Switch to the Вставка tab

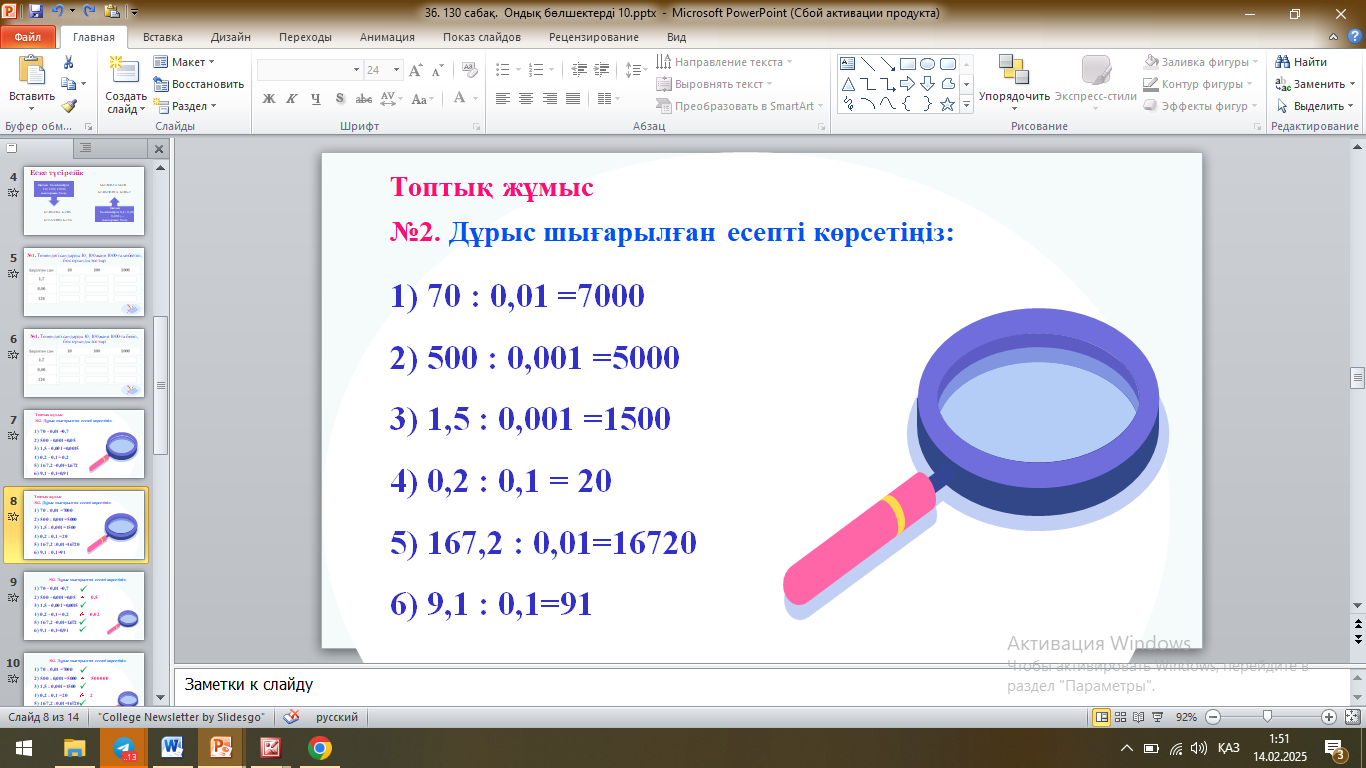pyautogui.click(x=163, y=37)
